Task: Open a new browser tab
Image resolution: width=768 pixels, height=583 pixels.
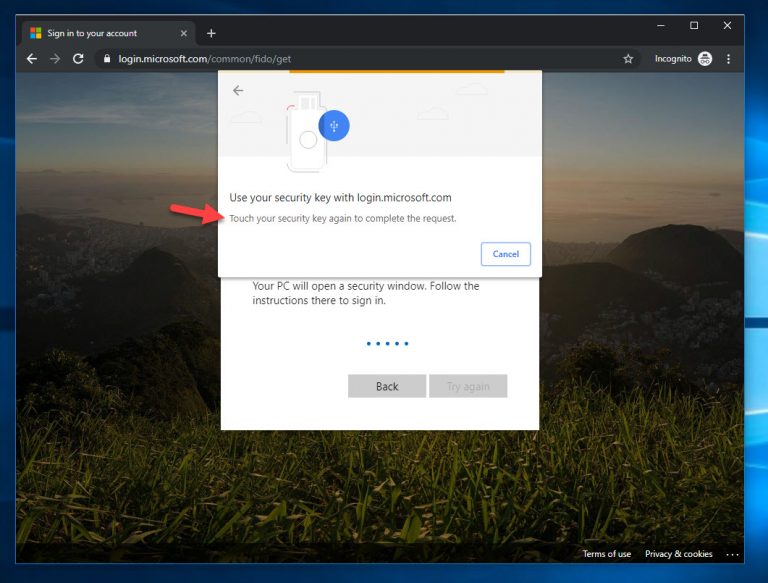Action: coord(211,33)
